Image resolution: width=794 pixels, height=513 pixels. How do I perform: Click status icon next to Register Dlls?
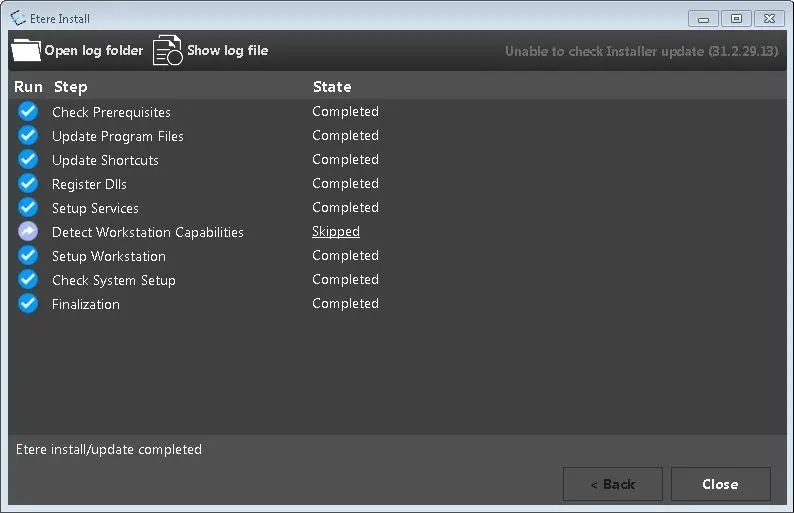point(28,184)
